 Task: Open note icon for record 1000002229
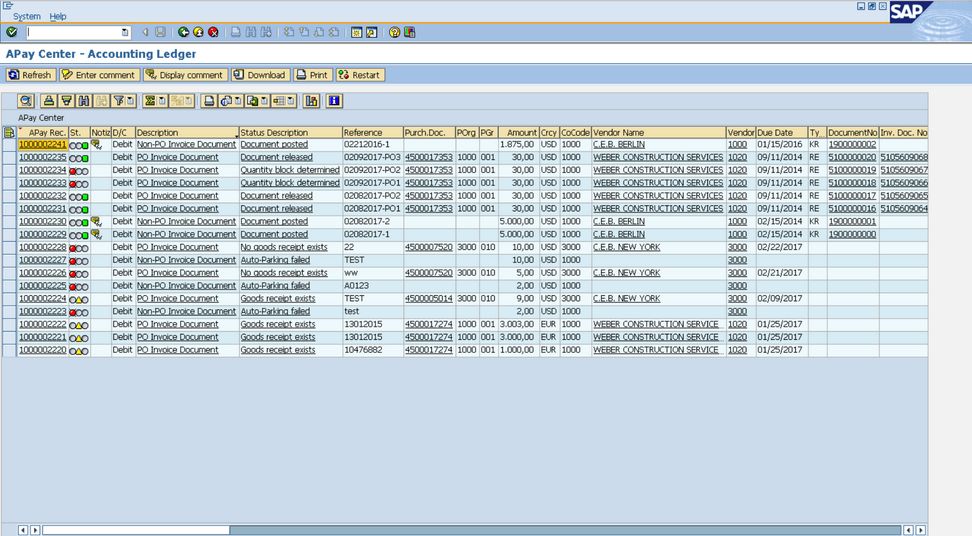pyautogui.click(x=96, y=234)
